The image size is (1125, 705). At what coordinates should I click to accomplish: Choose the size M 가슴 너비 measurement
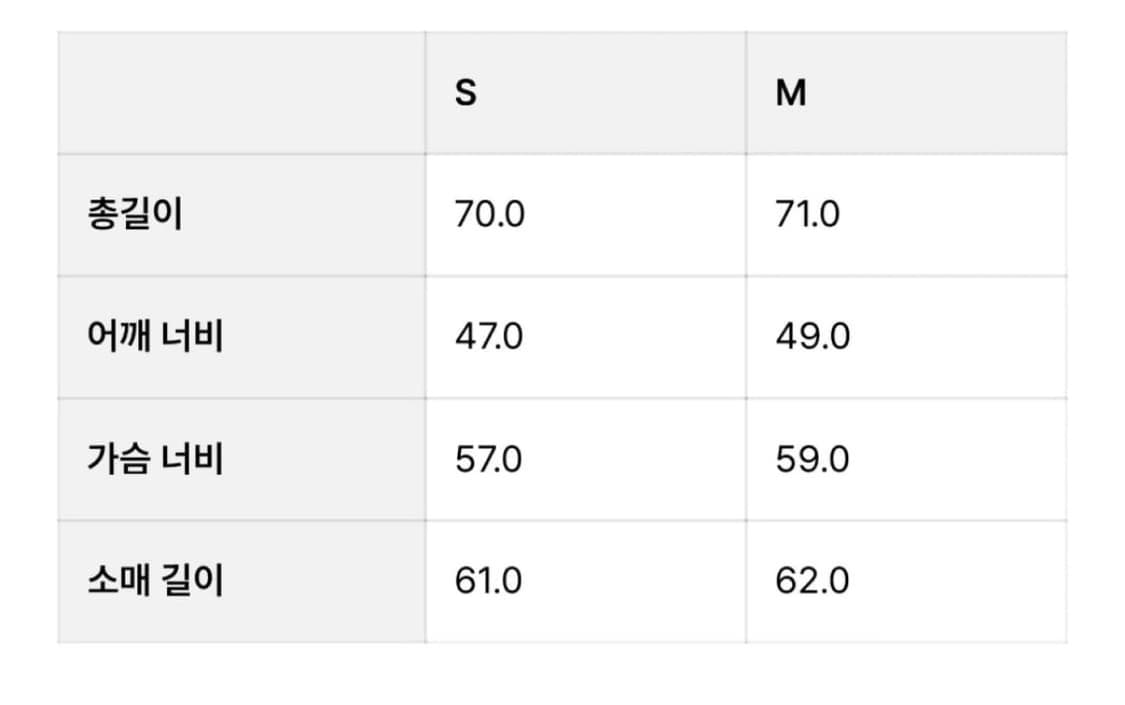click(x=812, y=459)
